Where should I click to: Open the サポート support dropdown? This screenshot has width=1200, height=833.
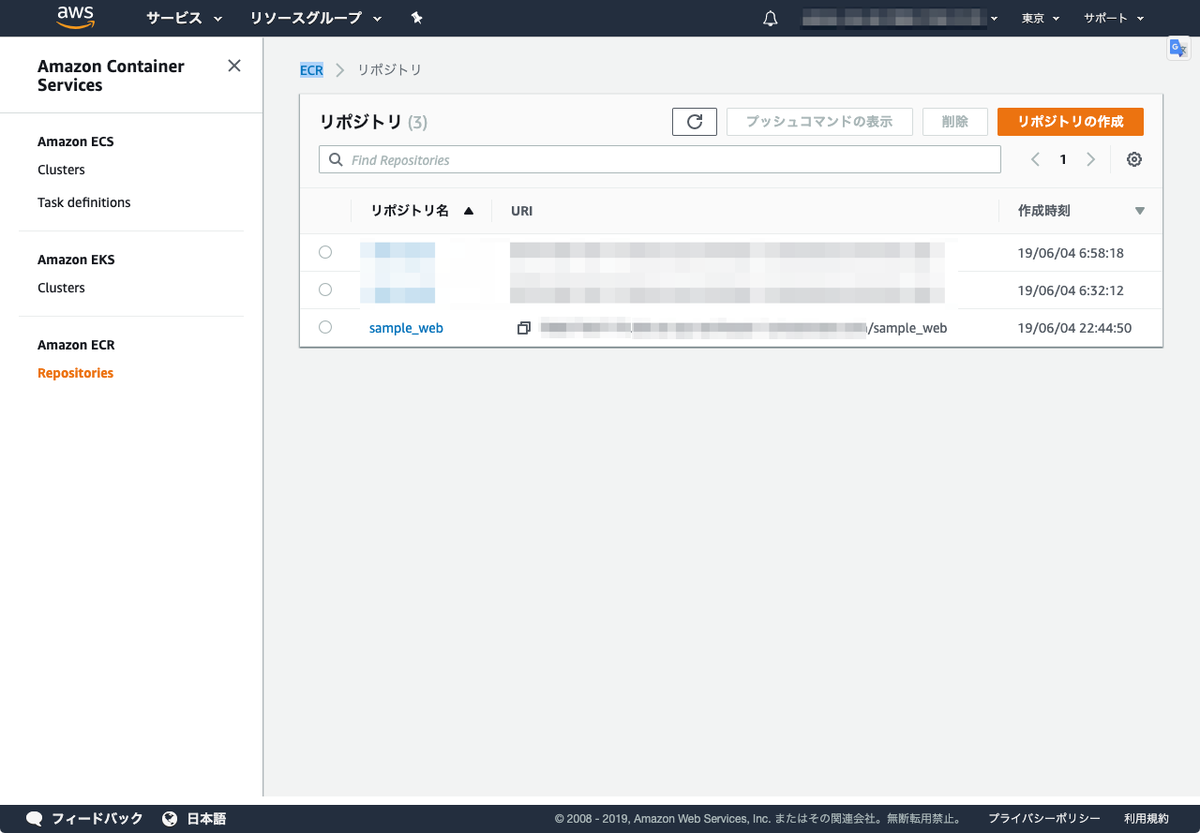pyautogui.click(x=1113, y=18)
